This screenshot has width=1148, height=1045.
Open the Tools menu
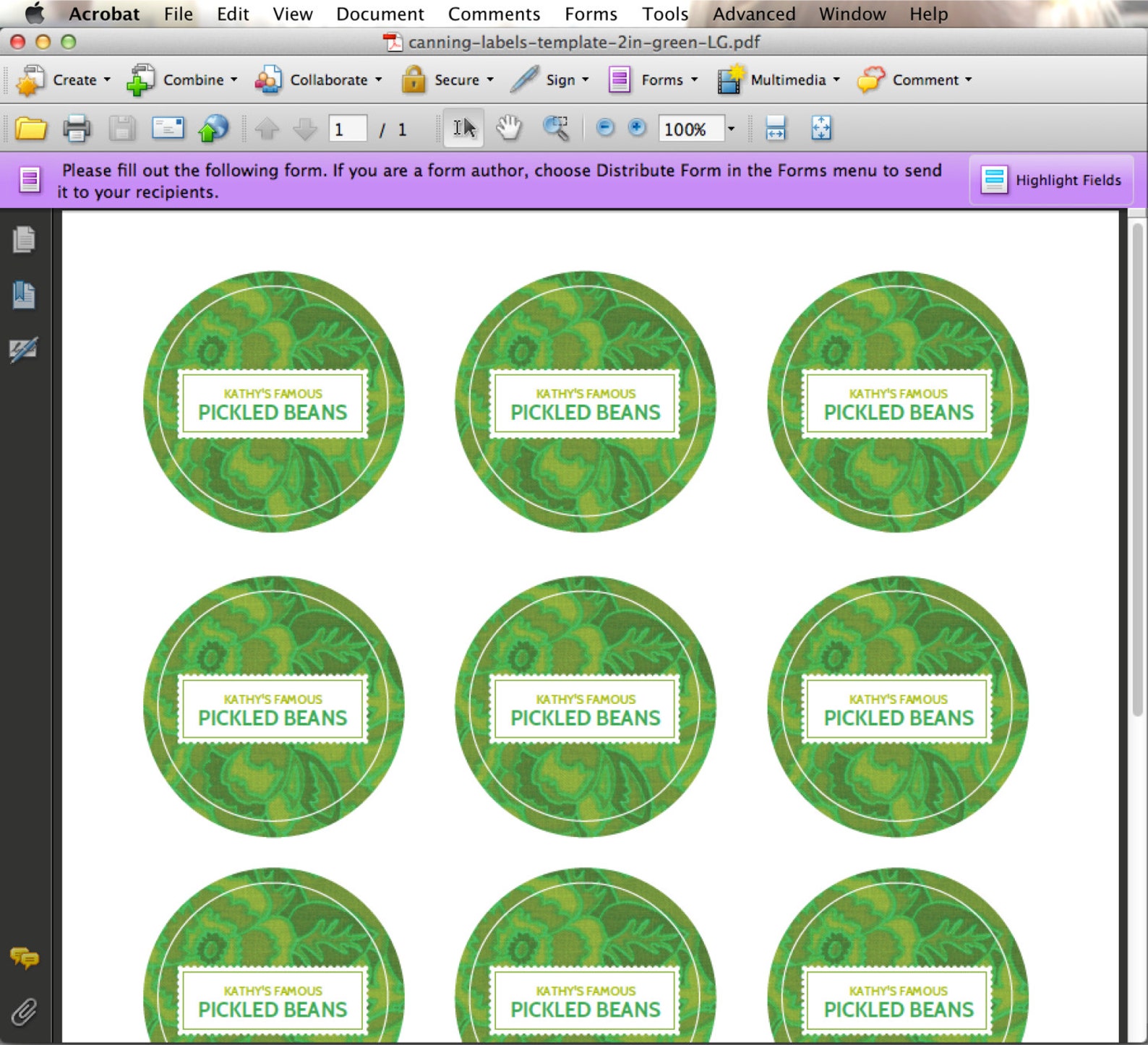(665, 14)
